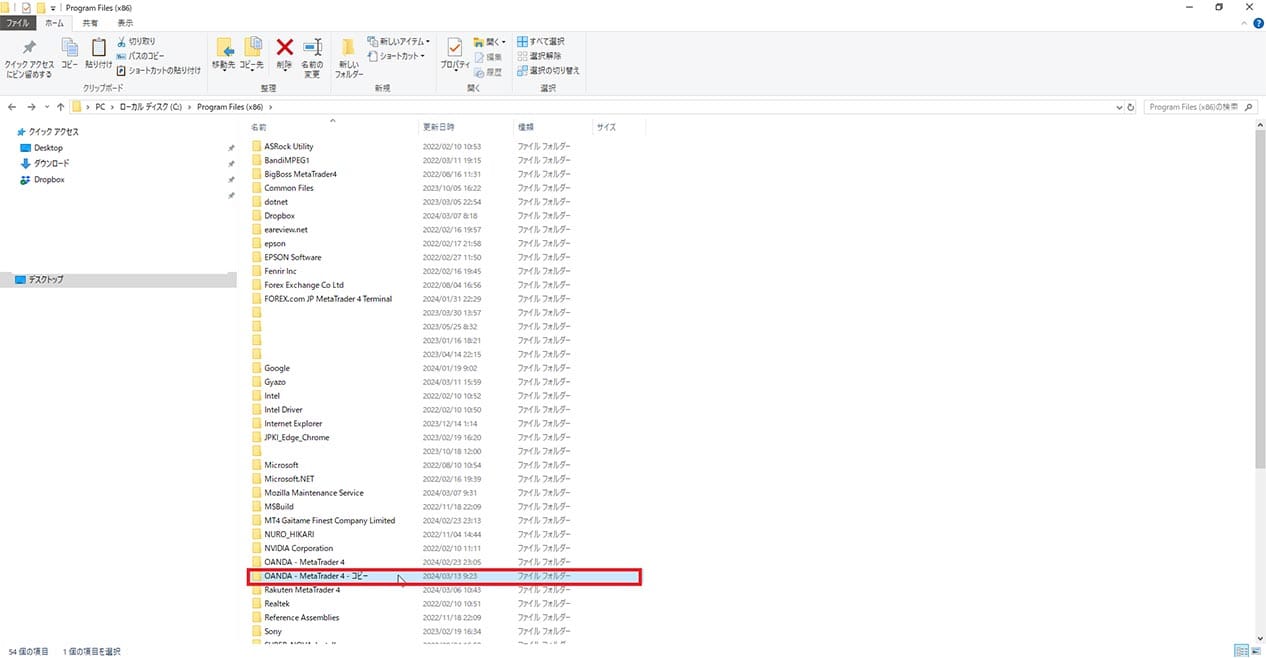Select Dropbox in navigation pane
Screen dimensions: 1266x658
tap(49, 180)
